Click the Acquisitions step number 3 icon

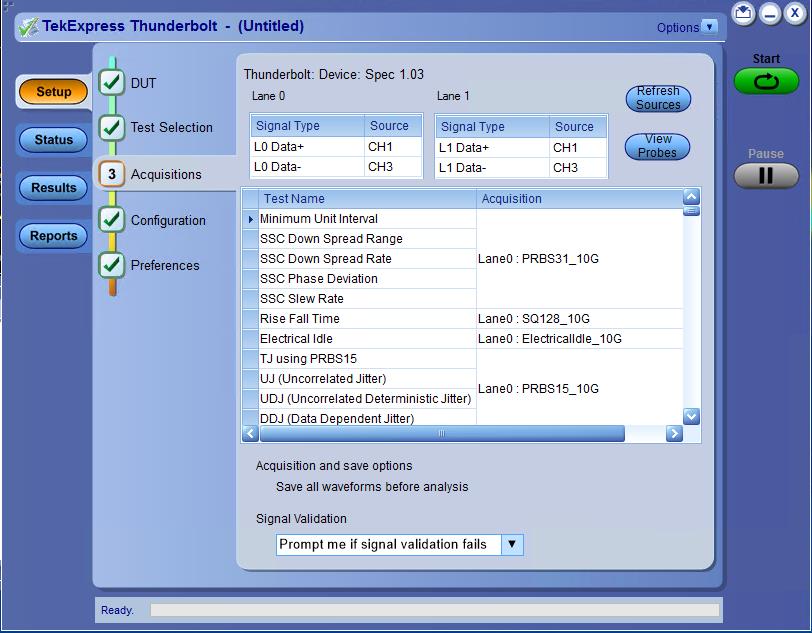[112, 174]
